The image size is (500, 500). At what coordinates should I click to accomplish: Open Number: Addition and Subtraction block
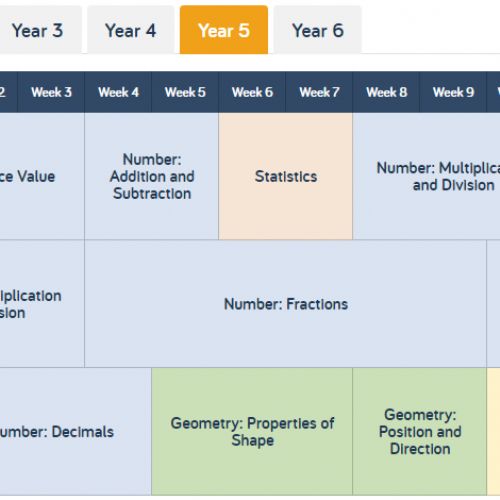point(152,176)
